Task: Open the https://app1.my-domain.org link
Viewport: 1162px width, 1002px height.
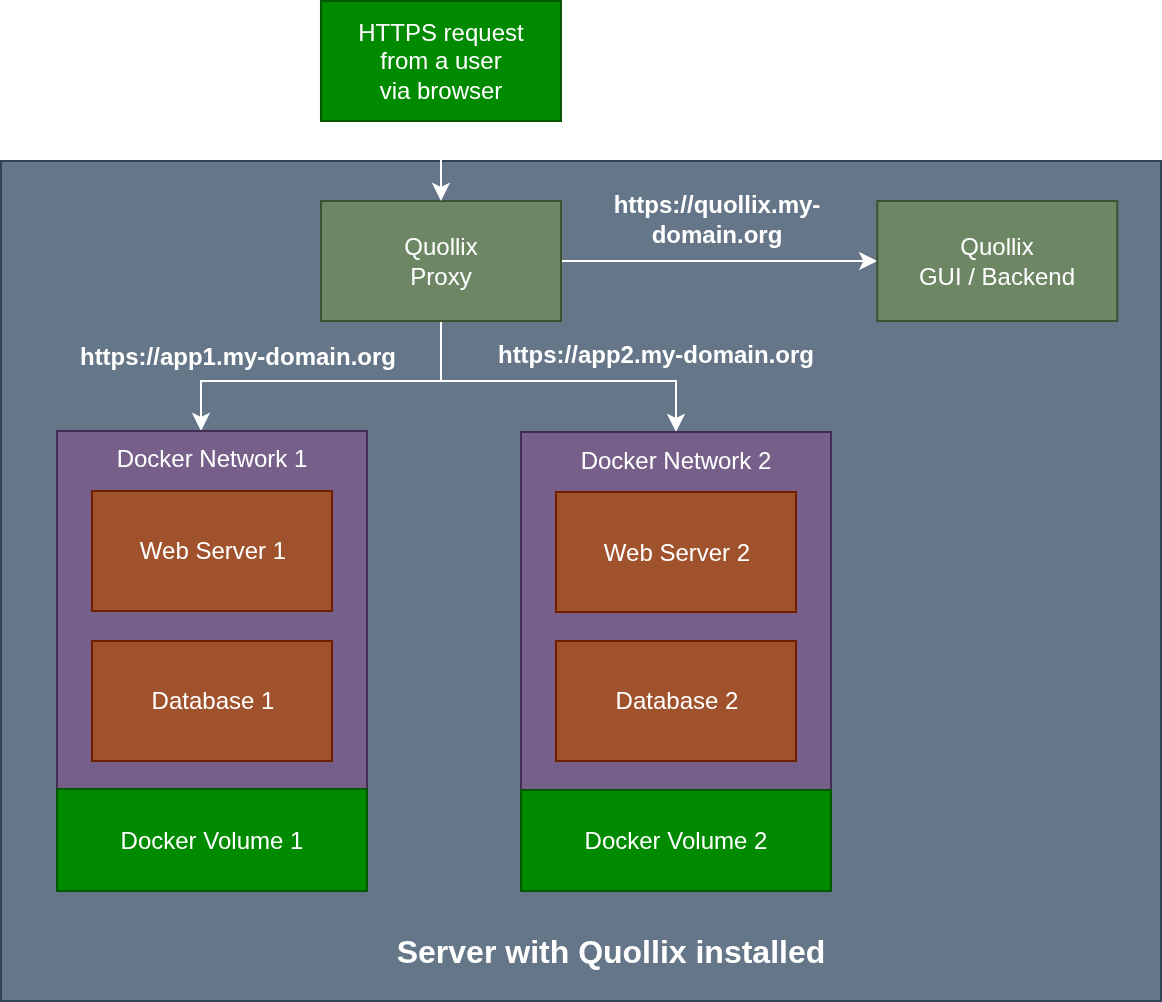Action: point(237,357)
